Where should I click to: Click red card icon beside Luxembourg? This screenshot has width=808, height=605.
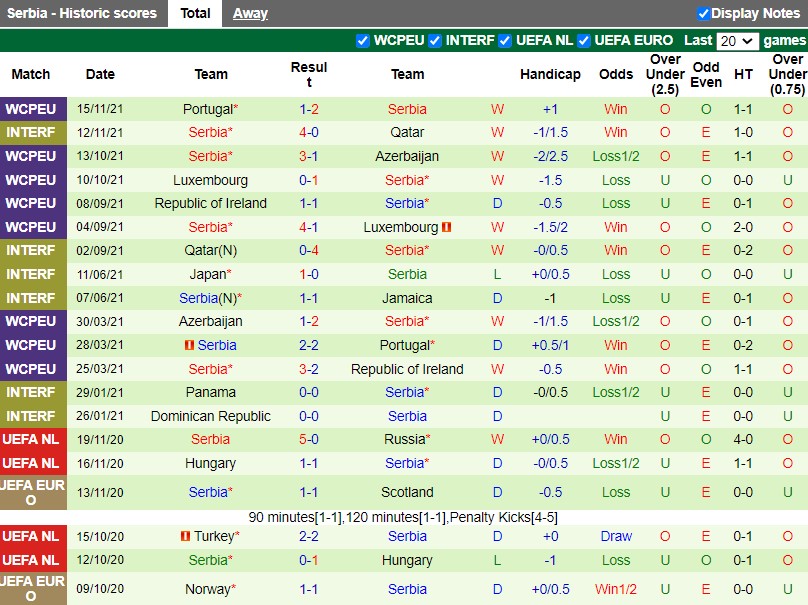[x=447, y=227]
